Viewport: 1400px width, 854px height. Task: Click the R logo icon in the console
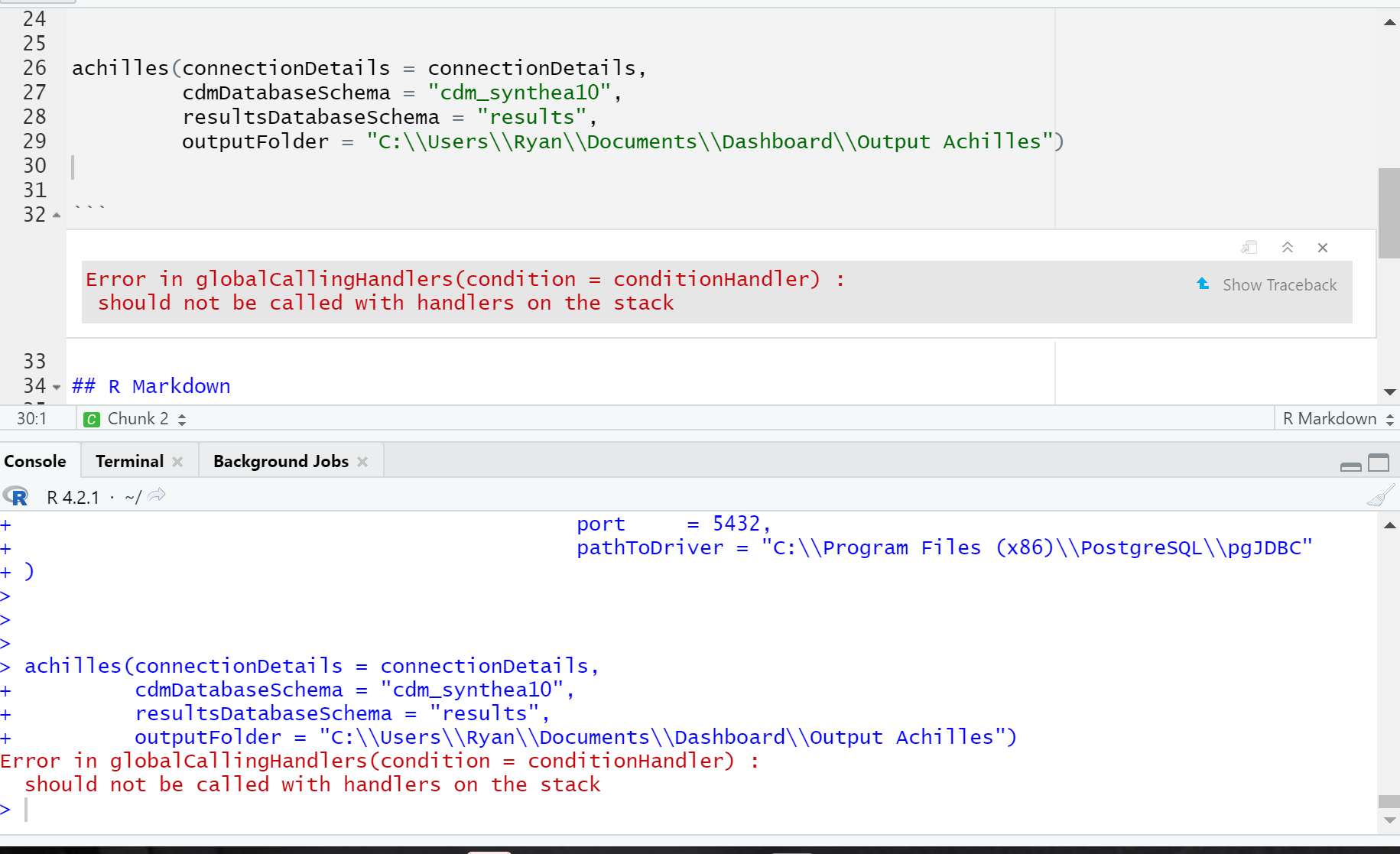[16, 496]
